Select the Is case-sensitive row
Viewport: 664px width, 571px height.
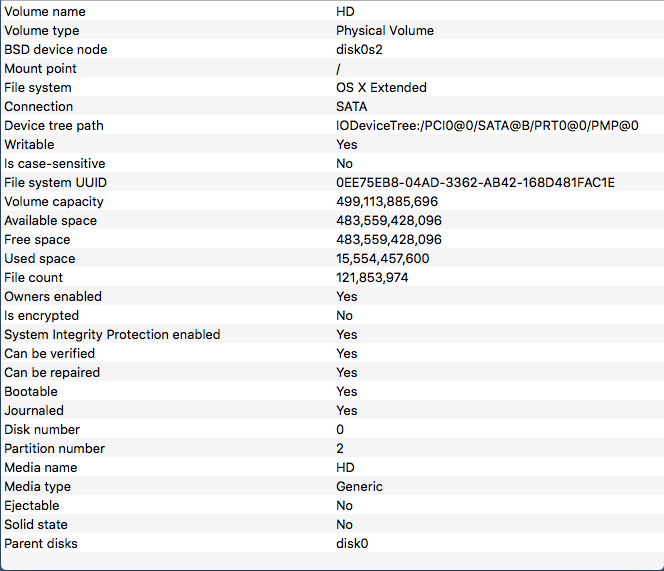coord(332,164)
